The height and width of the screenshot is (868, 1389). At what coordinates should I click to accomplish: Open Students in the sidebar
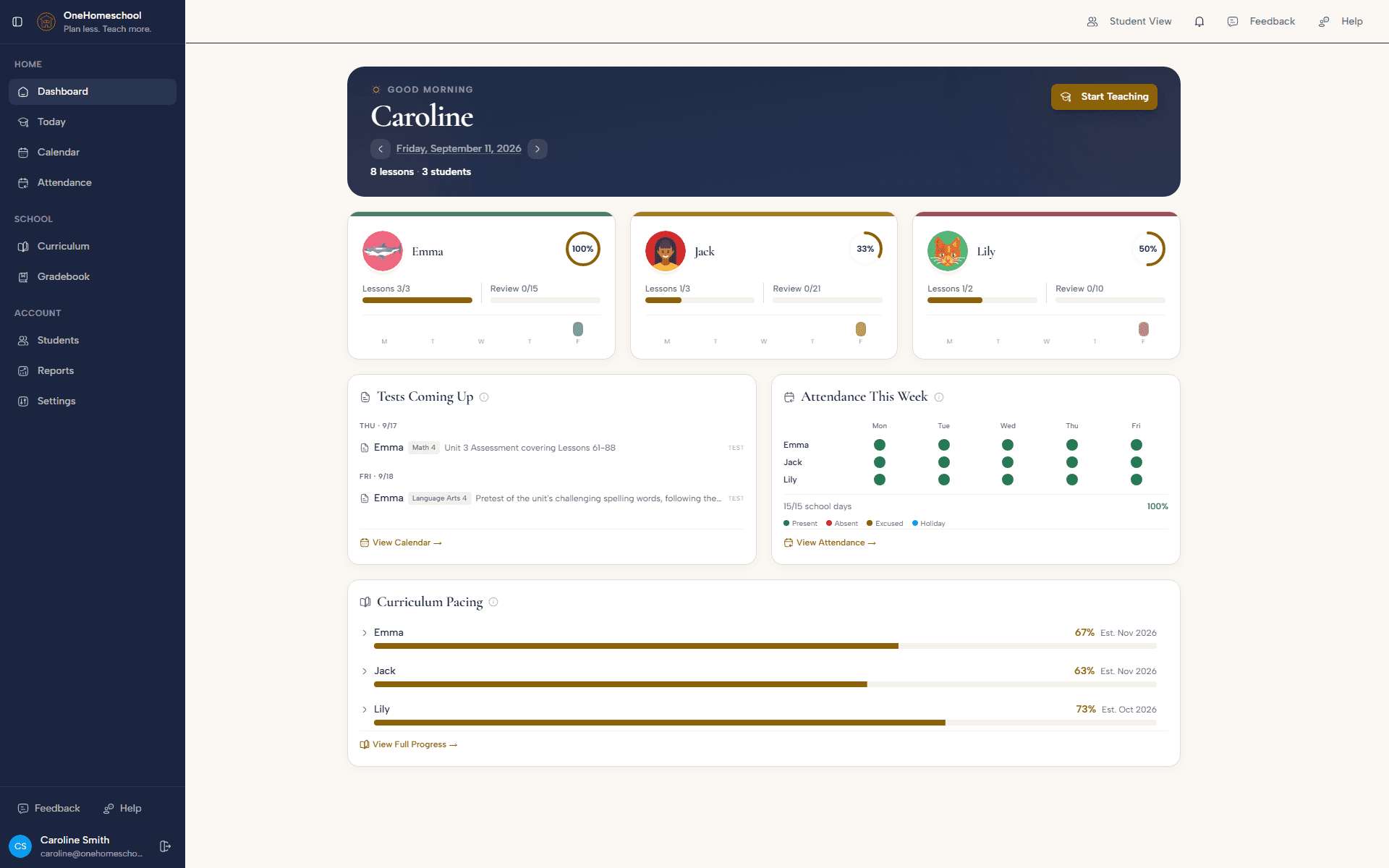point(93,341)
